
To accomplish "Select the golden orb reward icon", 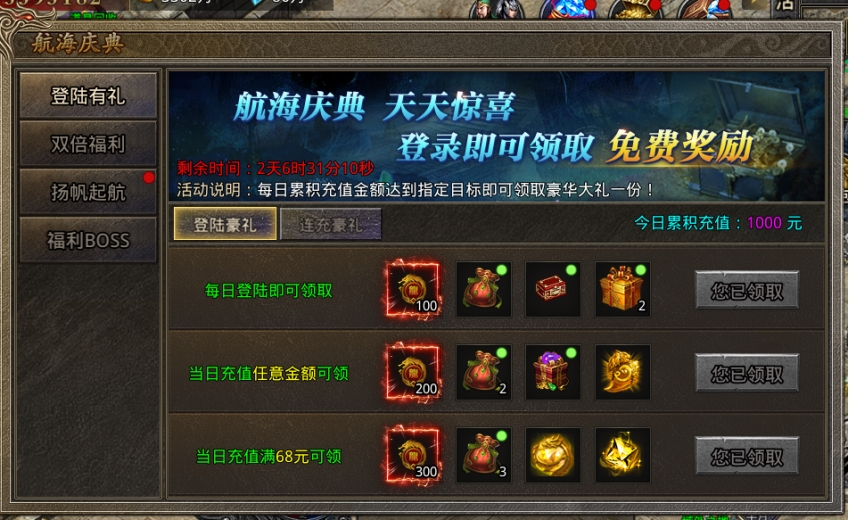I will tap(553, 455).
